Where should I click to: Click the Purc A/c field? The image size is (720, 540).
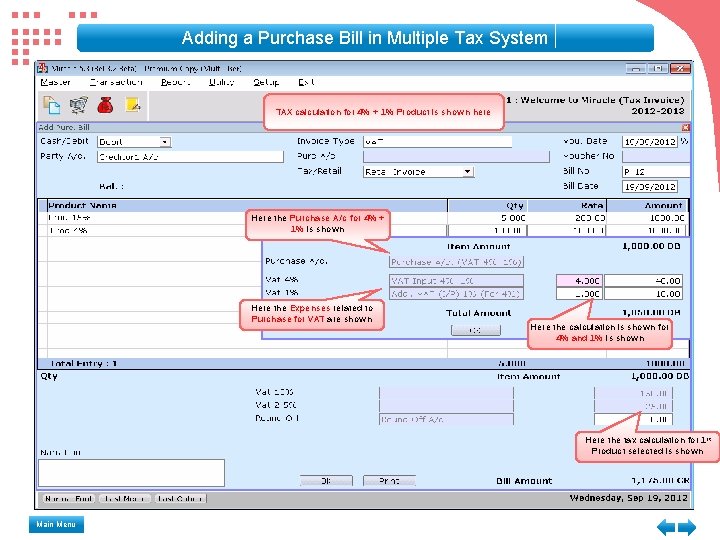coord(456,157)
